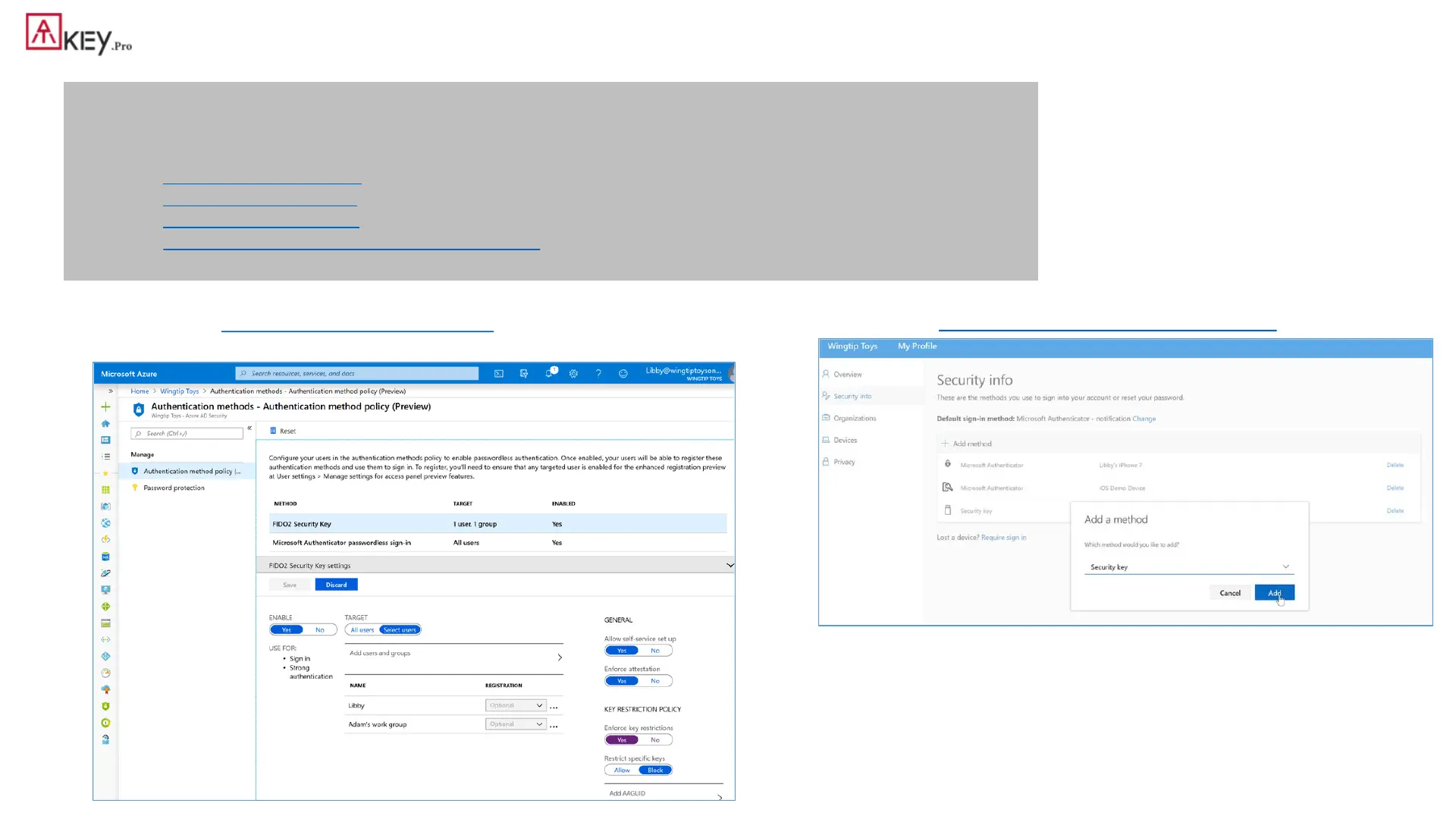Choose Allow under Restrict specific keys
Image resolution: width=1456 pixels, height=819 pixels.
click(x=622, y=770)
